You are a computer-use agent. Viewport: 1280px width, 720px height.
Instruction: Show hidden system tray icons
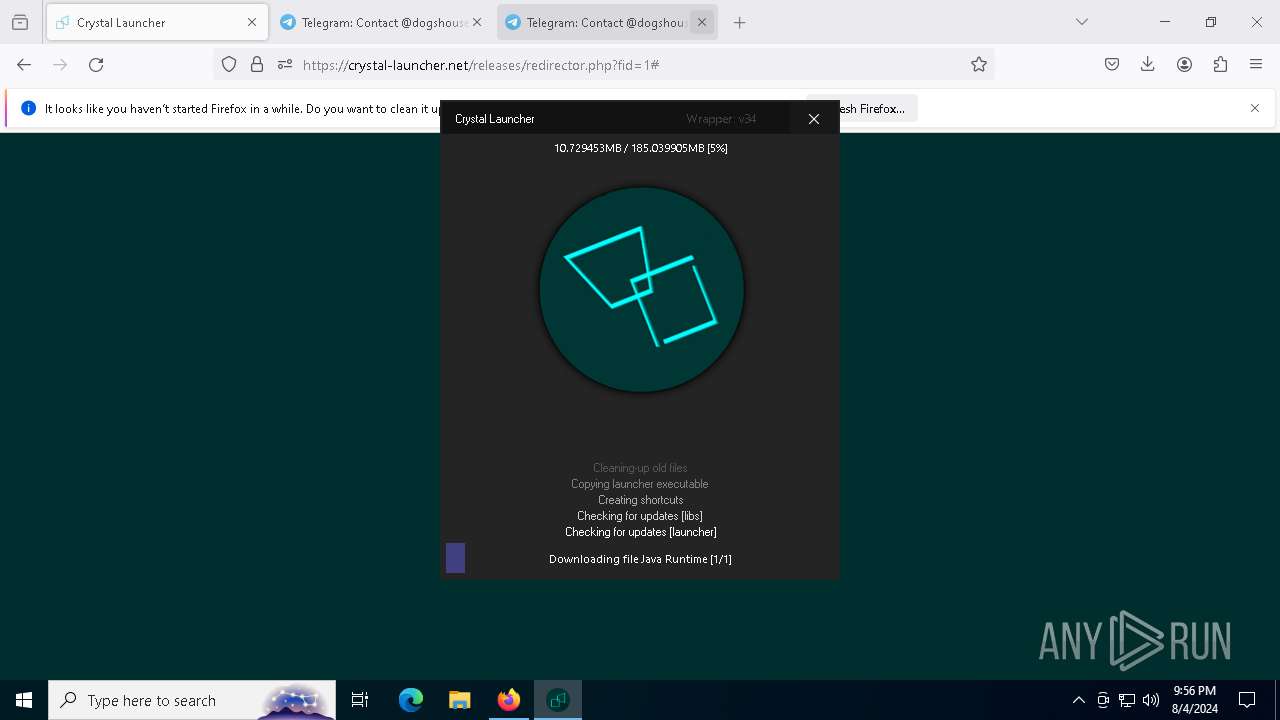1078,700
